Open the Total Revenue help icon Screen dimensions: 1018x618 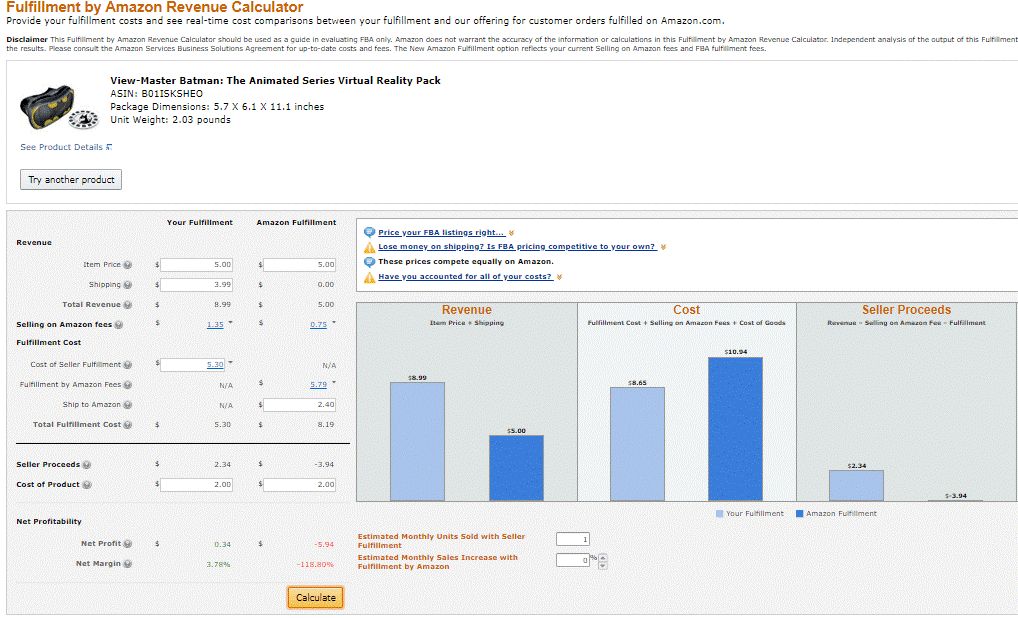click(x=128, y=305)
